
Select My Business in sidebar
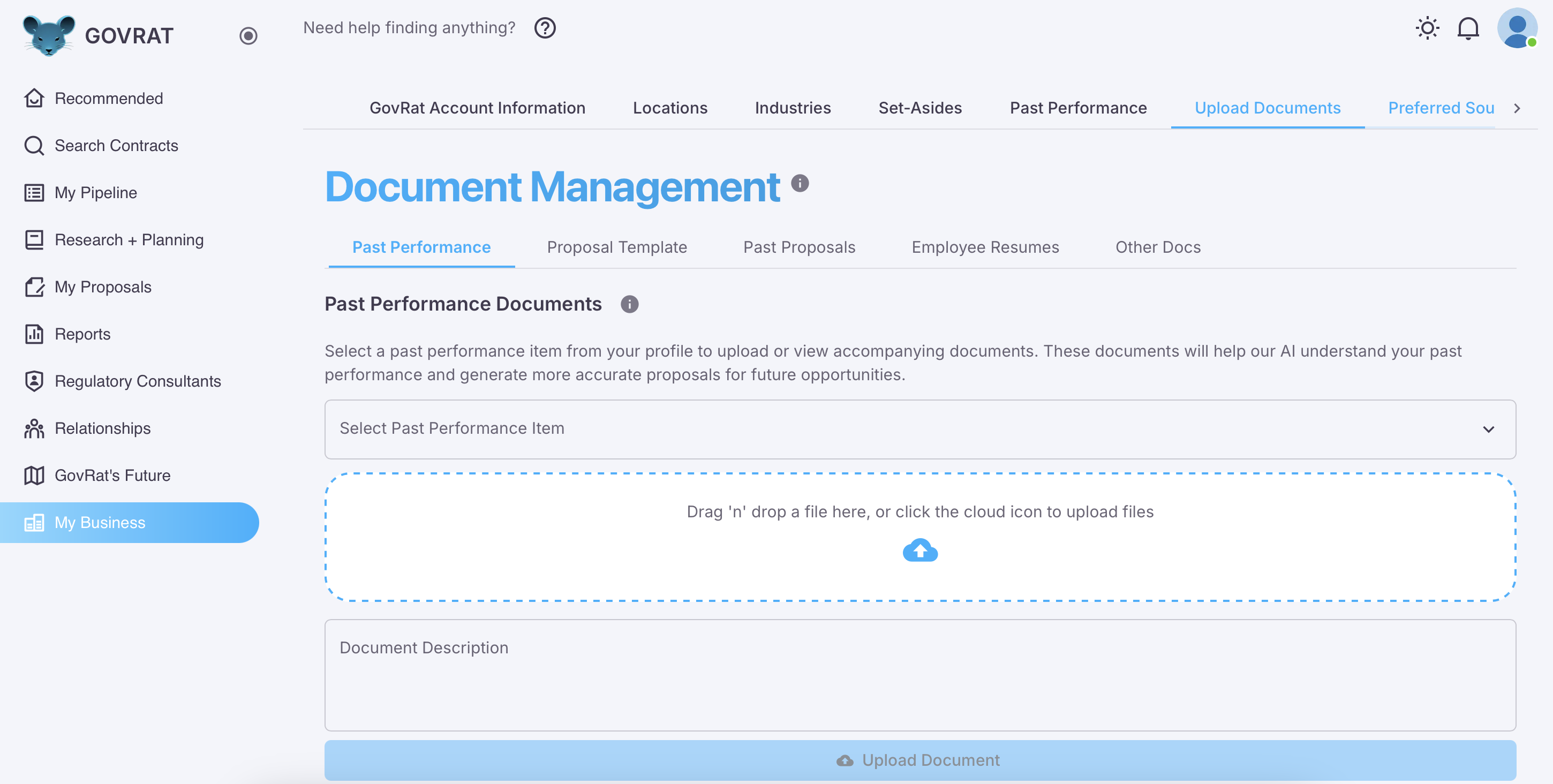(x=130, y=522)
